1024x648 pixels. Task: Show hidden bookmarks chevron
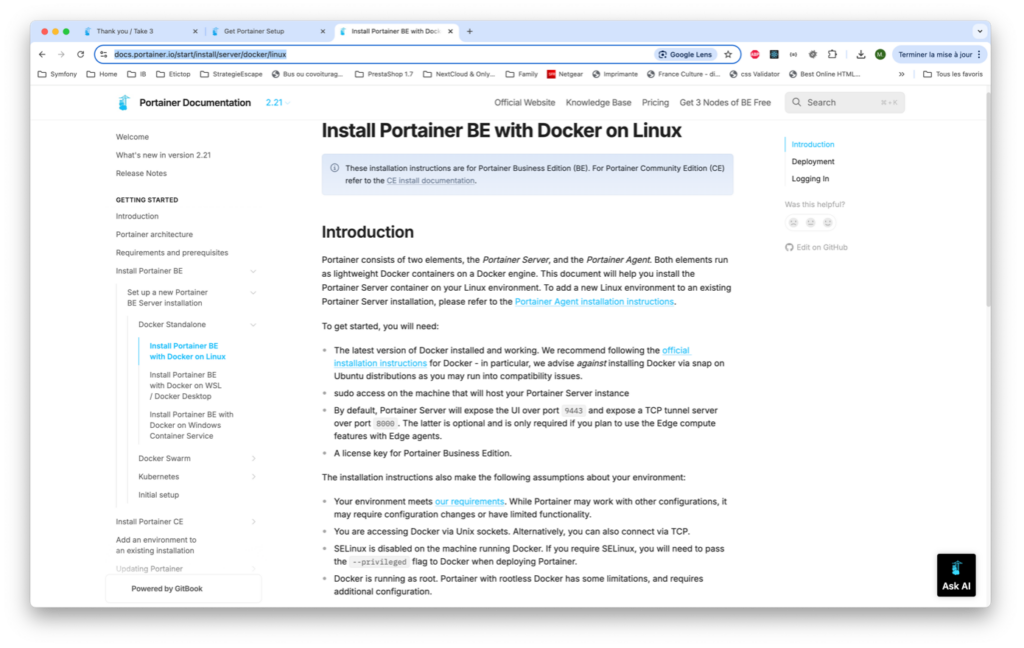coord(902,74)
